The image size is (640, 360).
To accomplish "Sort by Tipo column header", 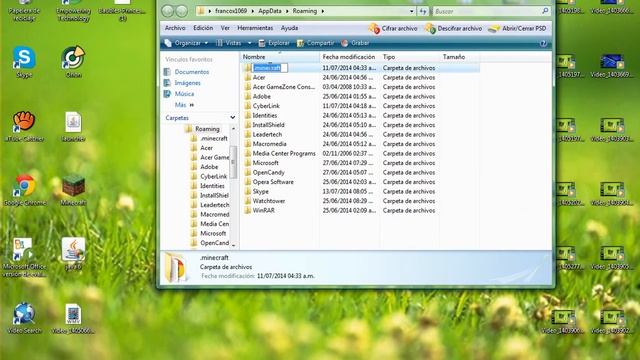I will 410,57.
